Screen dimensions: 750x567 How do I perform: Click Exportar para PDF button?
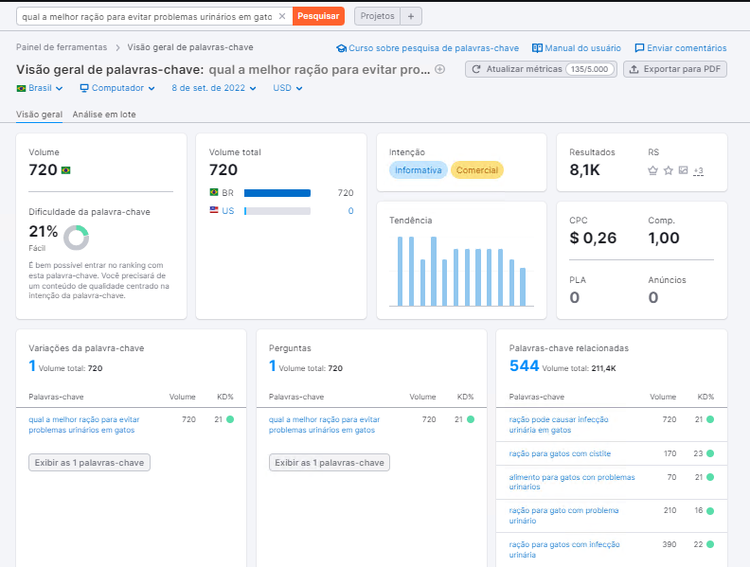pos(675,69)
